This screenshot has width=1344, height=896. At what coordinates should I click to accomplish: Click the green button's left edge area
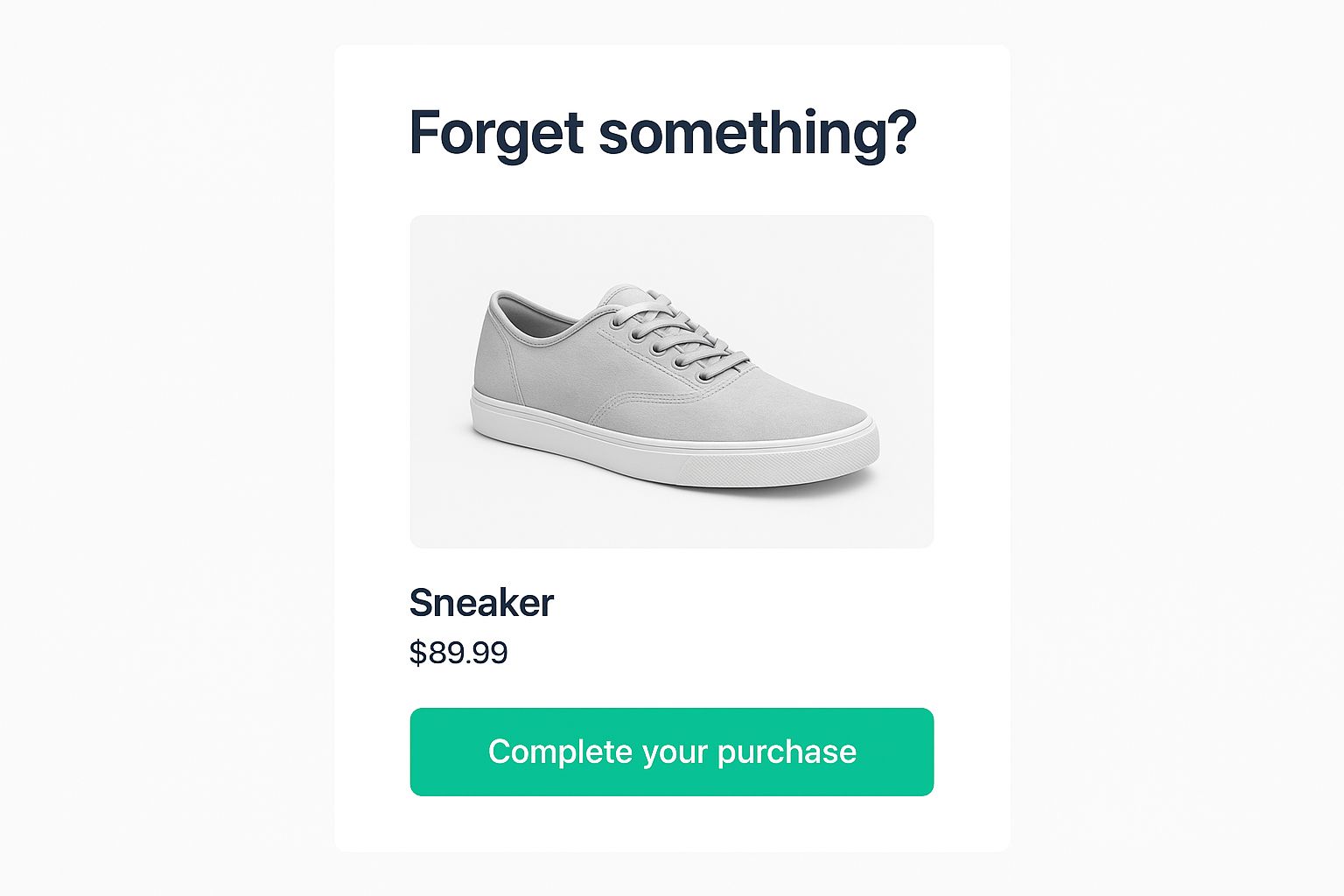(429, 752)
